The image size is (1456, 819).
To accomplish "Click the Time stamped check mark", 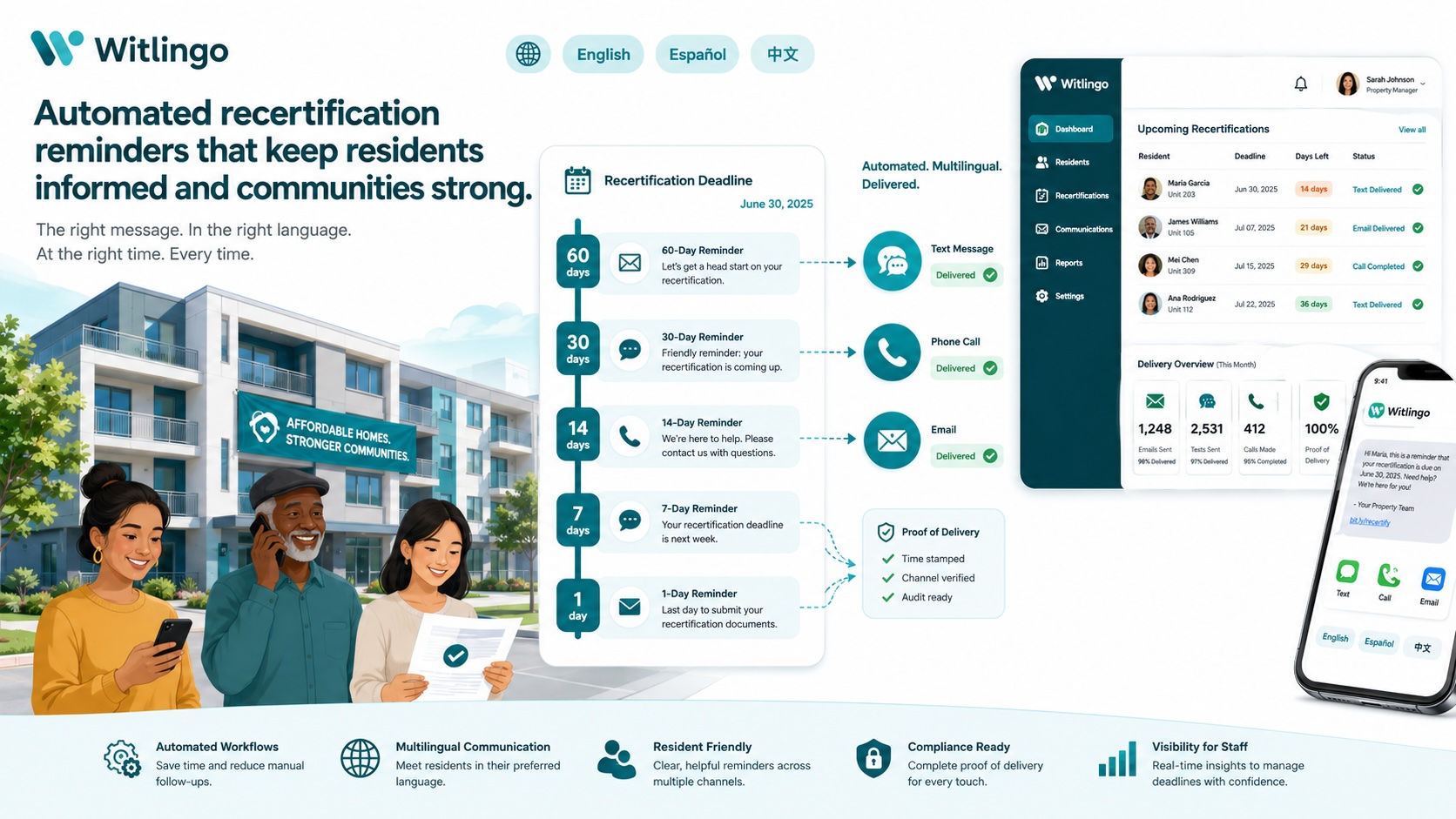I will click(888, 559).
